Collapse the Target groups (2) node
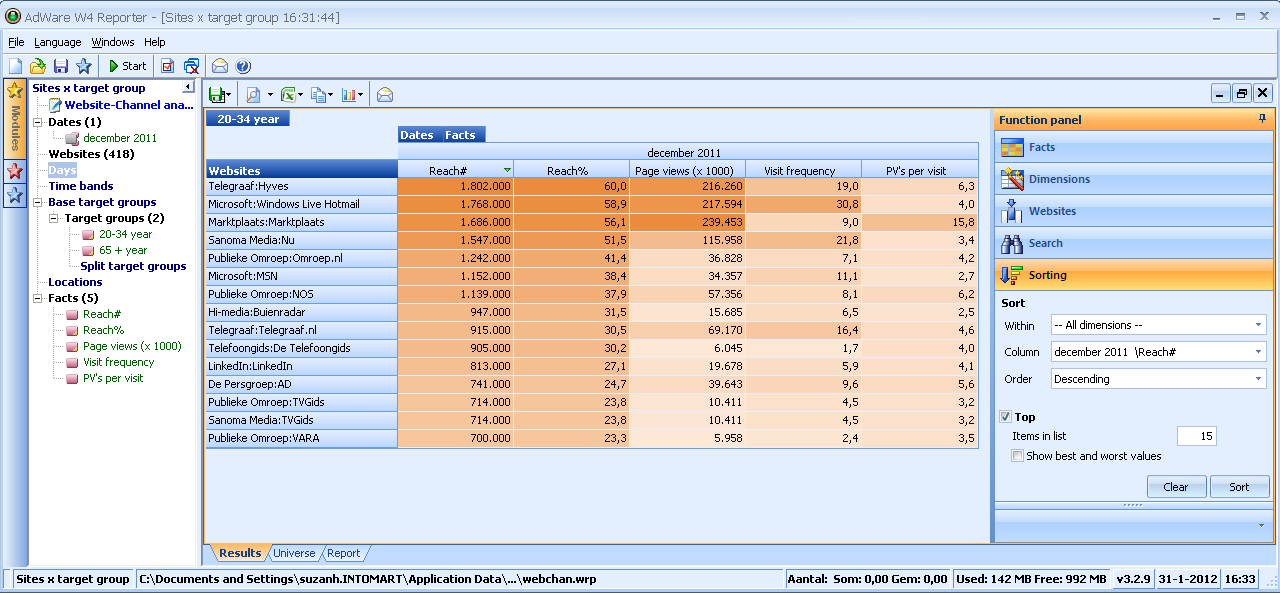 [54, 218]
